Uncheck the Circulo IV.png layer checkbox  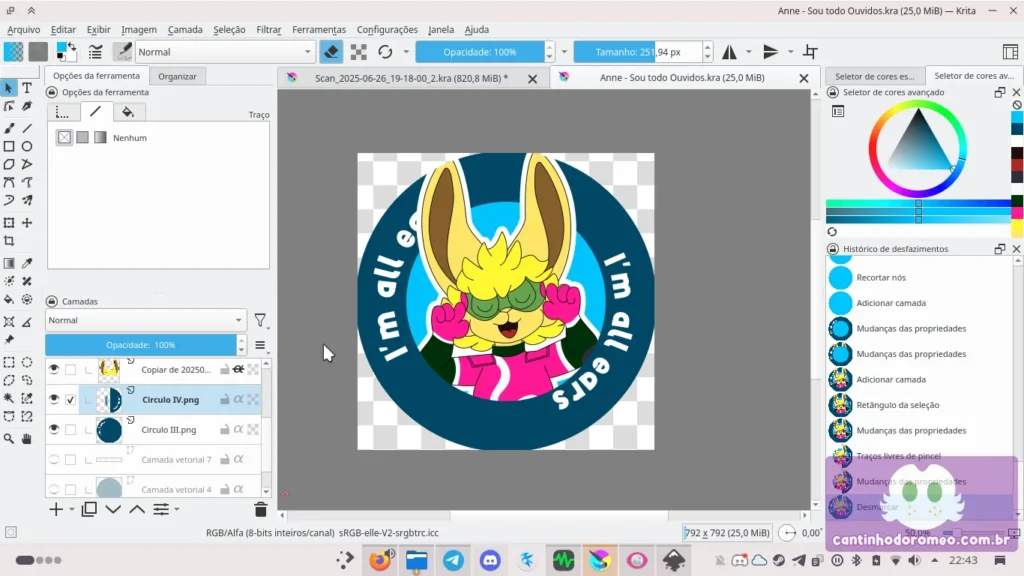(71, 400)
